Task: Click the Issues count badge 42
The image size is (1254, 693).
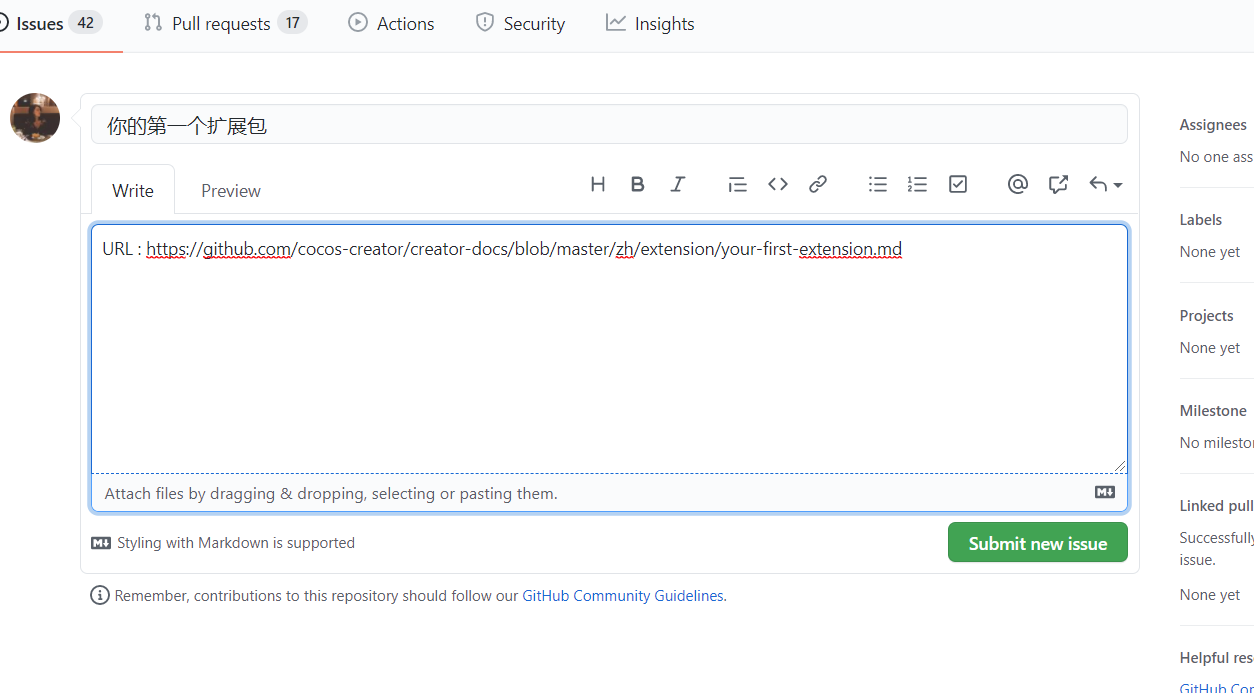Action: tap(85, 22)
